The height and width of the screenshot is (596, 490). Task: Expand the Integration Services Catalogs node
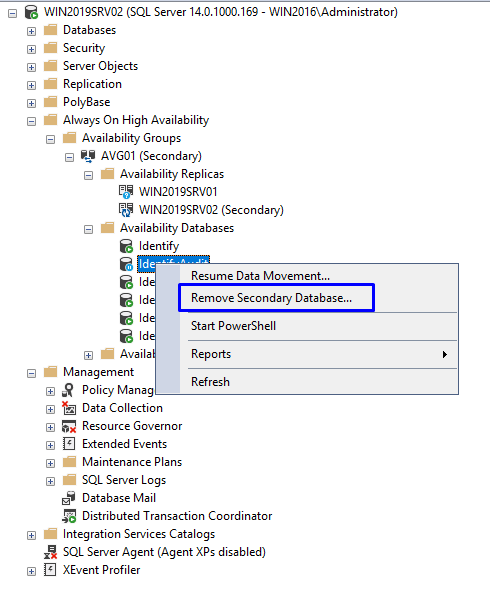32,536
